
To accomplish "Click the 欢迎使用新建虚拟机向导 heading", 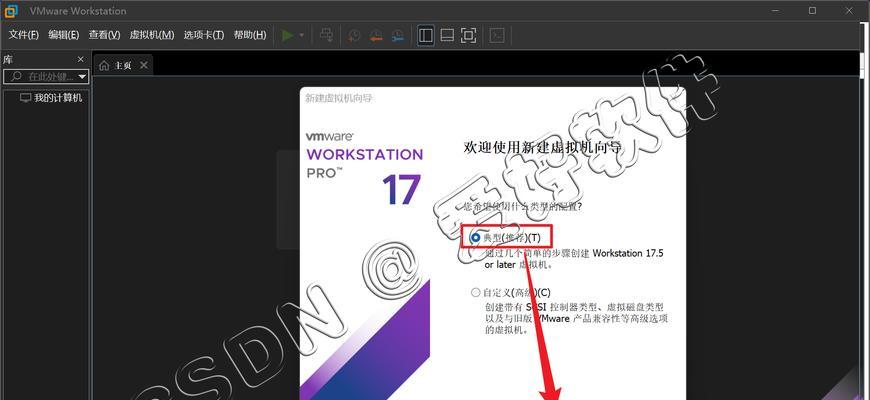I will 543,148.
